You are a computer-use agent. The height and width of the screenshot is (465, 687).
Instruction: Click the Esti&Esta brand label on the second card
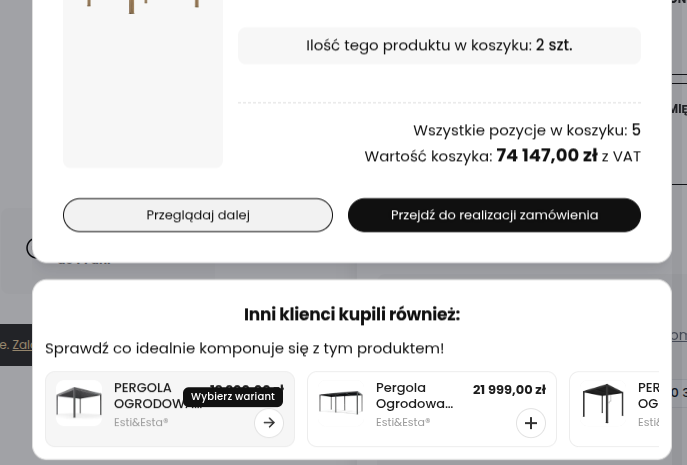(403, 422)
